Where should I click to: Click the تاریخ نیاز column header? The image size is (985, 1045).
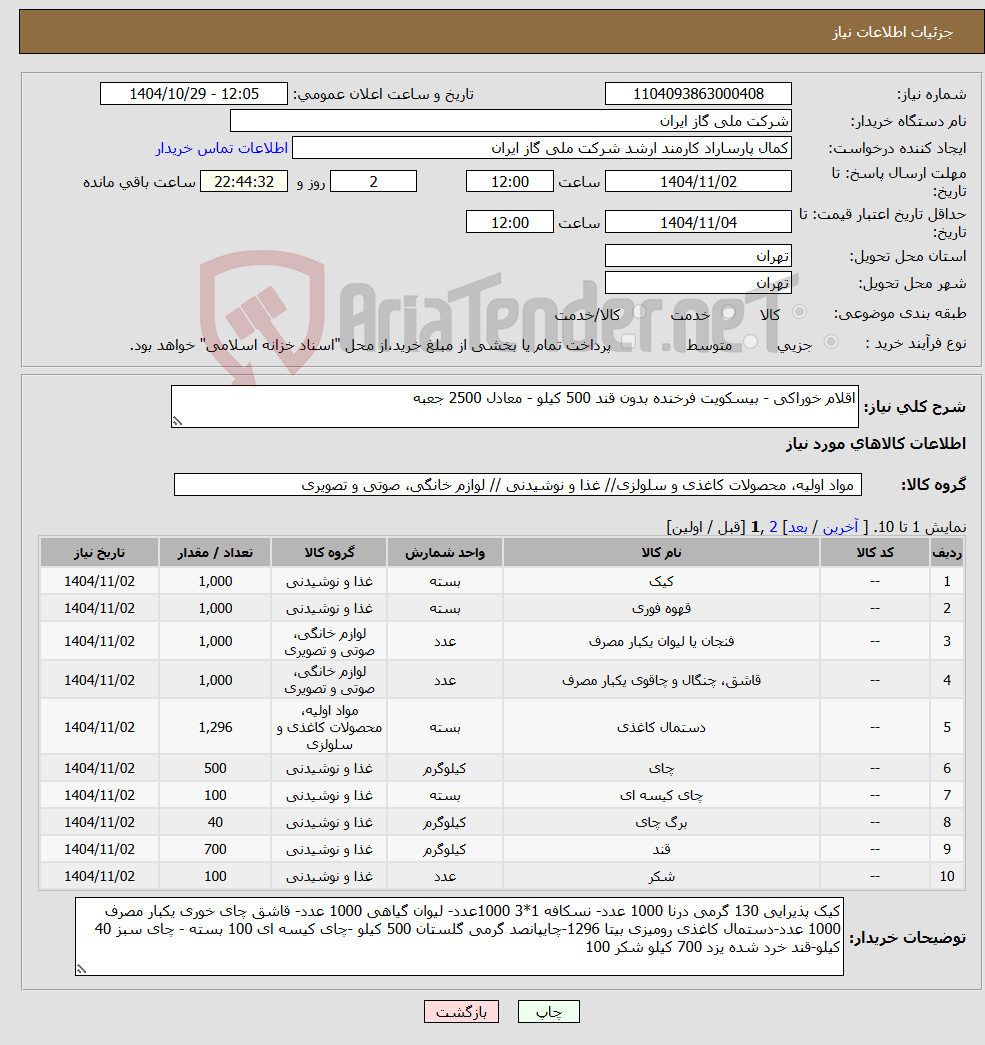pos(99,552)
